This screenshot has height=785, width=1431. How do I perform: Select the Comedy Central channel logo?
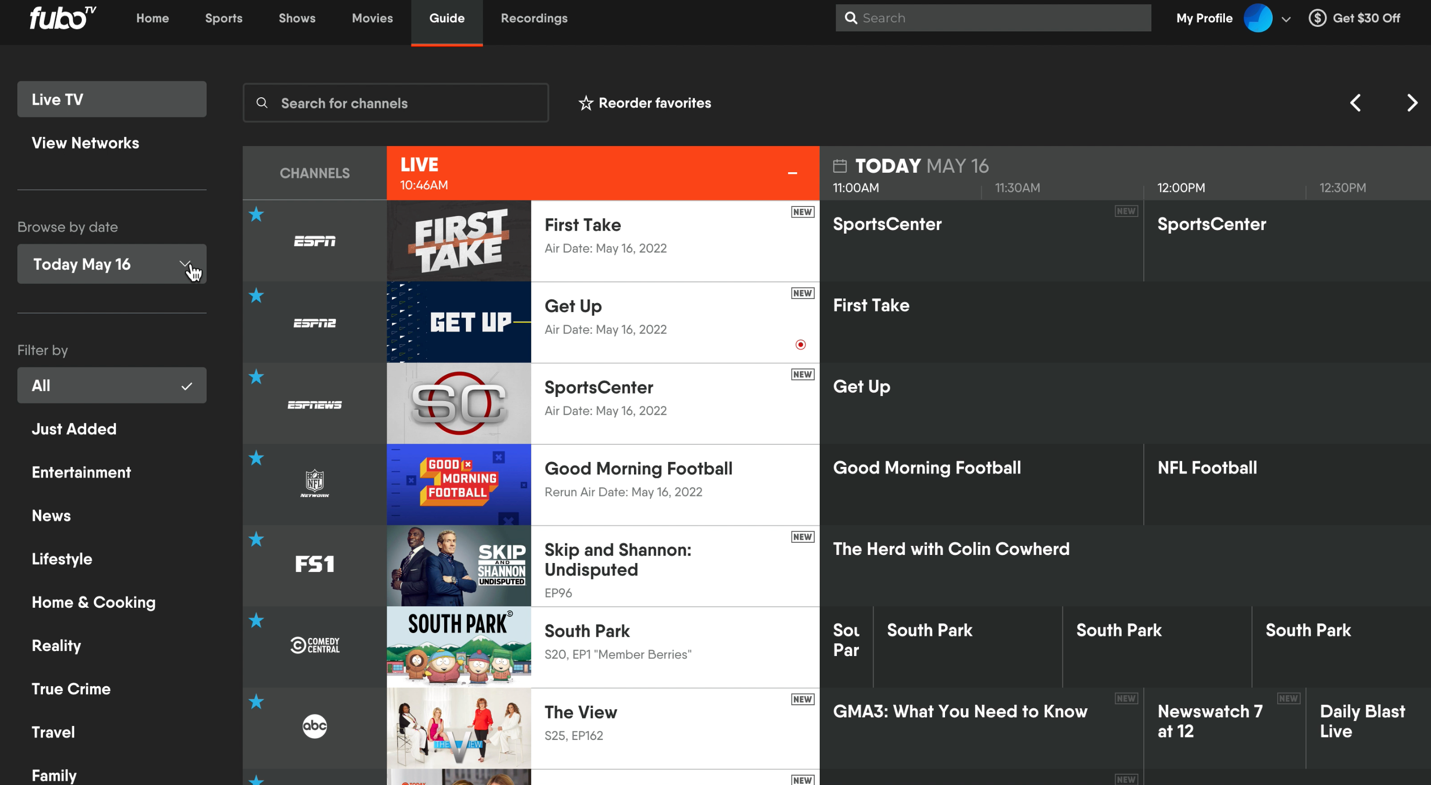pos(315,645)
